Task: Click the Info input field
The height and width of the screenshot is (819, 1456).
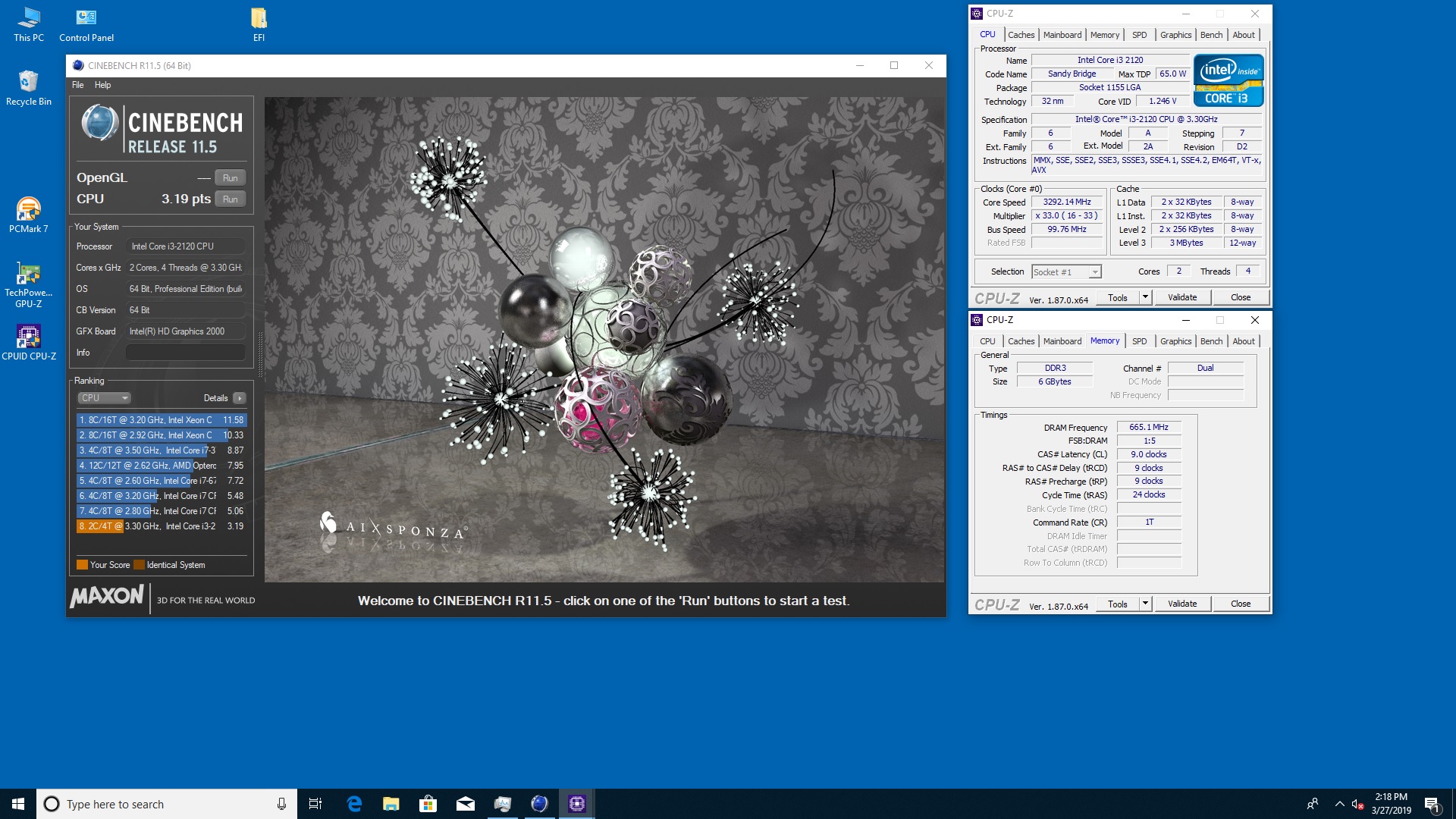Action: 185,353
